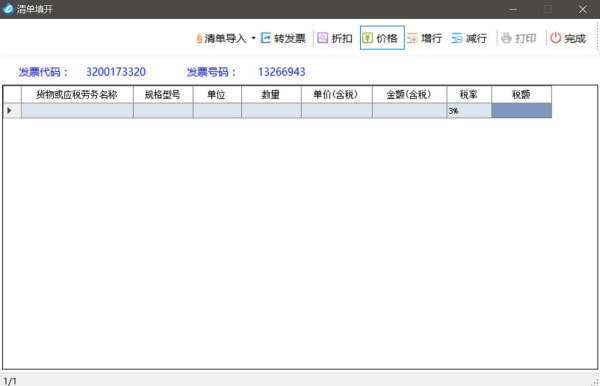Click the 转发票 toolbar icon

point(266,38)
